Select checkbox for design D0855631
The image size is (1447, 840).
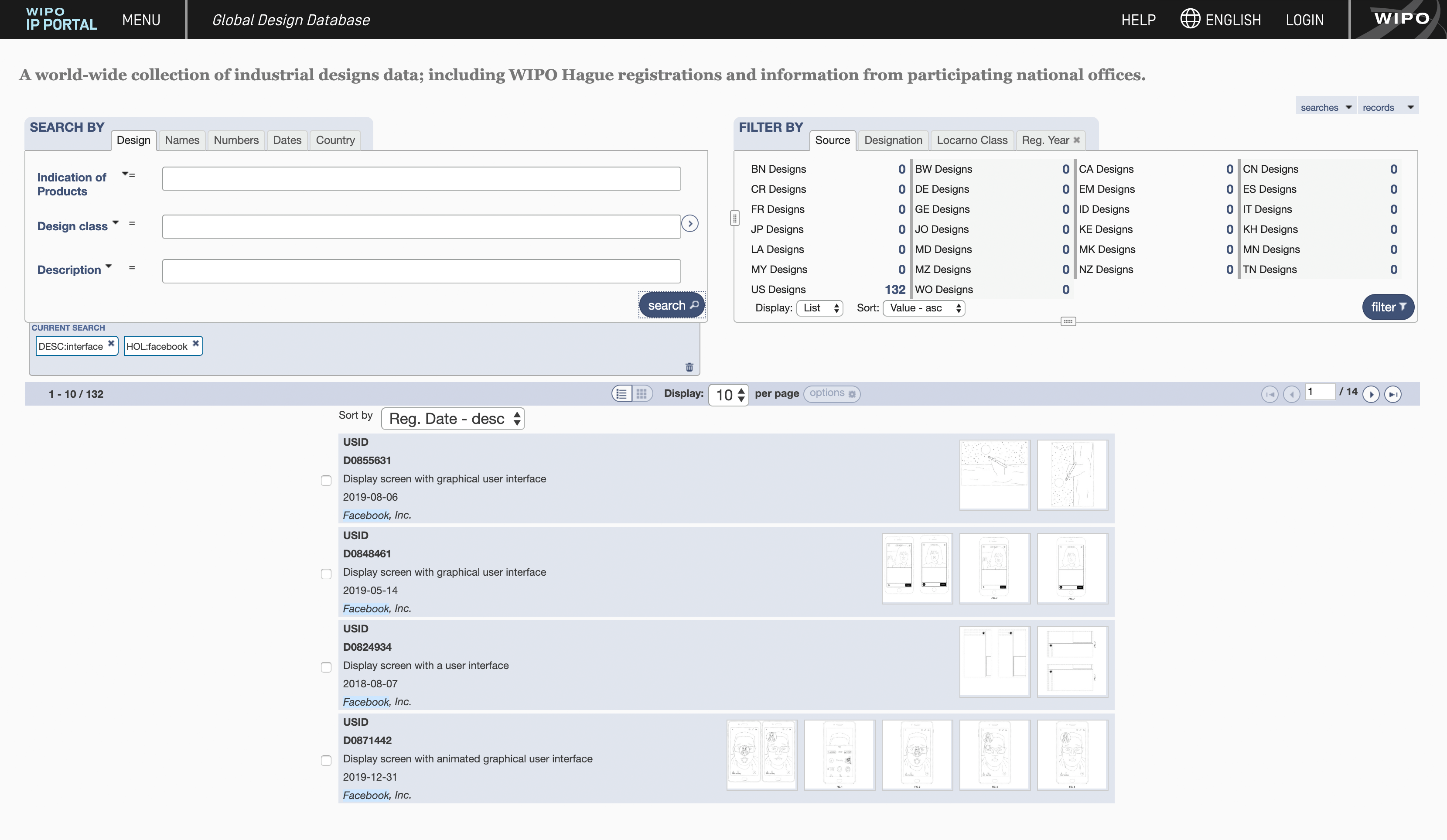point(326,481)
